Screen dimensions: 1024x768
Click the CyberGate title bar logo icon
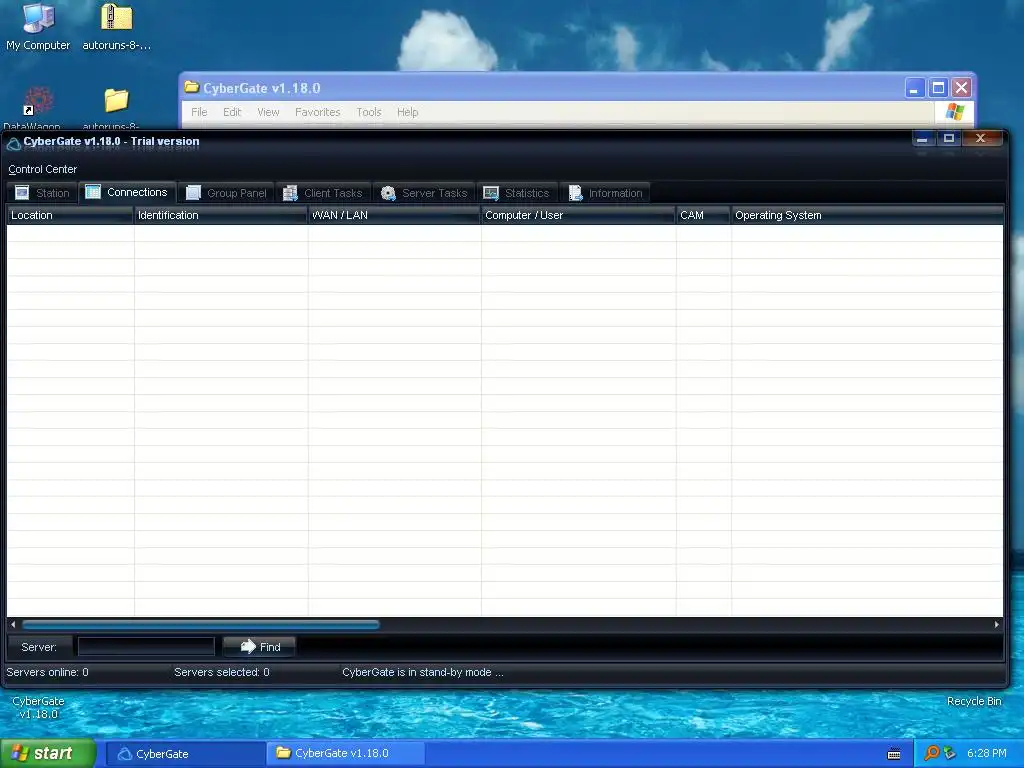click(x=14, y=142)
